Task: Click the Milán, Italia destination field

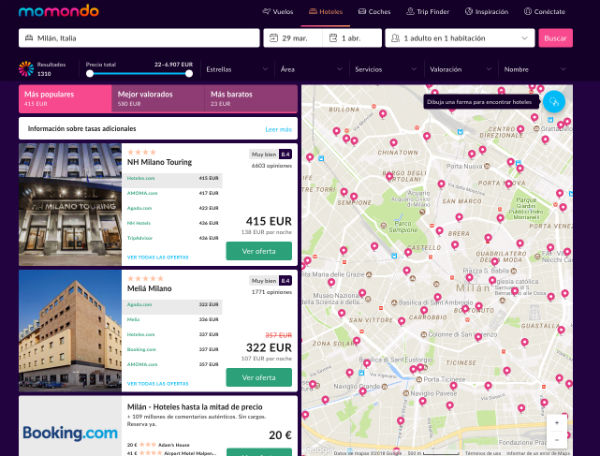Action: 139,38
